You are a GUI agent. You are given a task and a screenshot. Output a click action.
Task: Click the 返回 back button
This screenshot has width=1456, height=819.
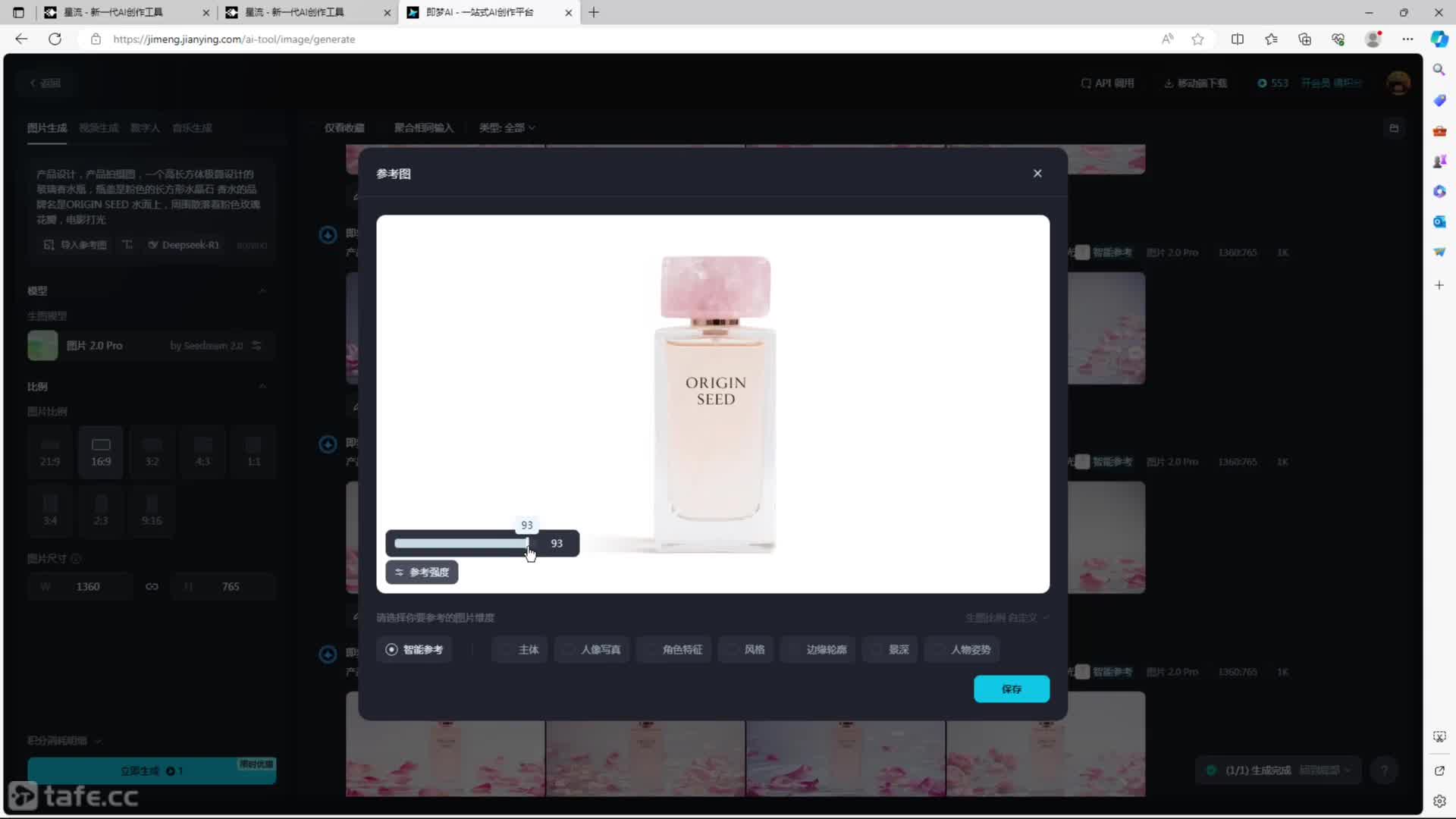click(45, 83)
